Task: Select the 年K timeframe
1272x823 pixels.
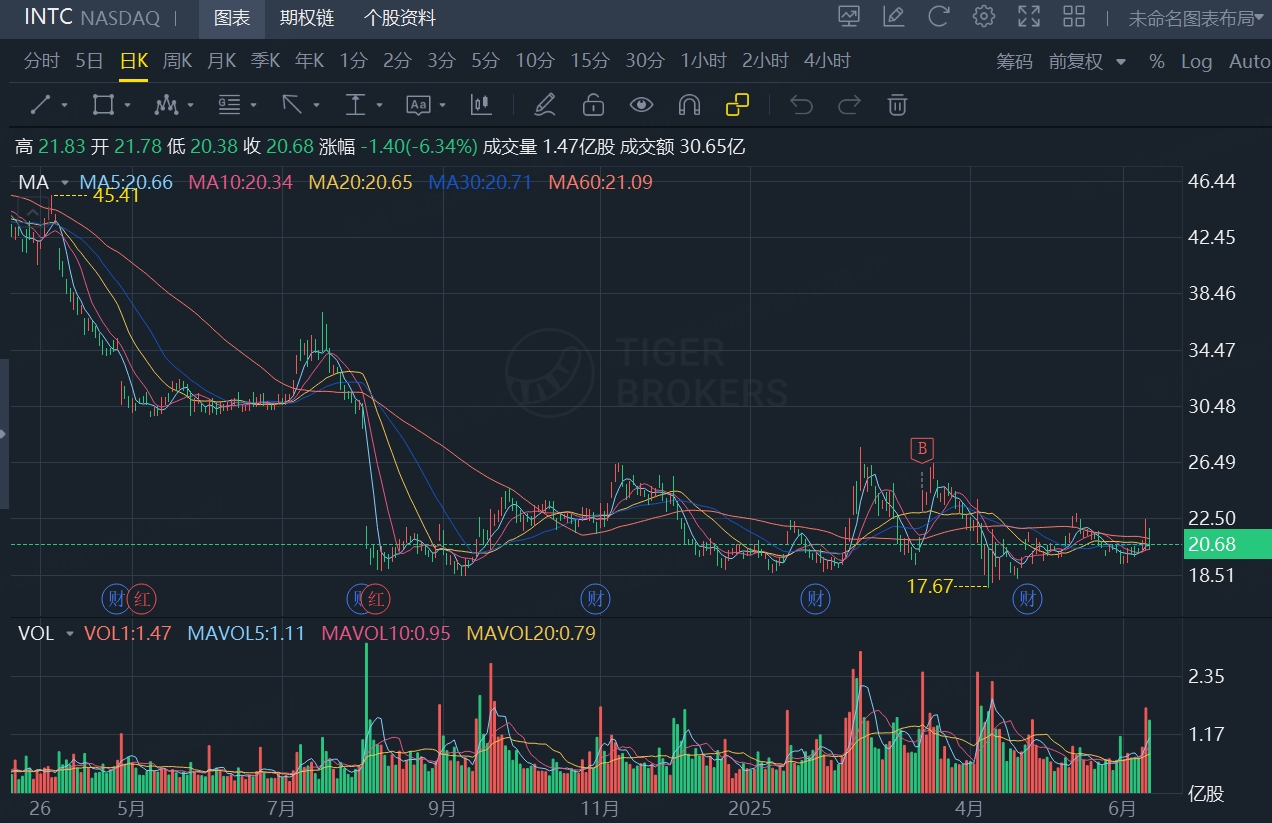Action: (x=309, y=61)
